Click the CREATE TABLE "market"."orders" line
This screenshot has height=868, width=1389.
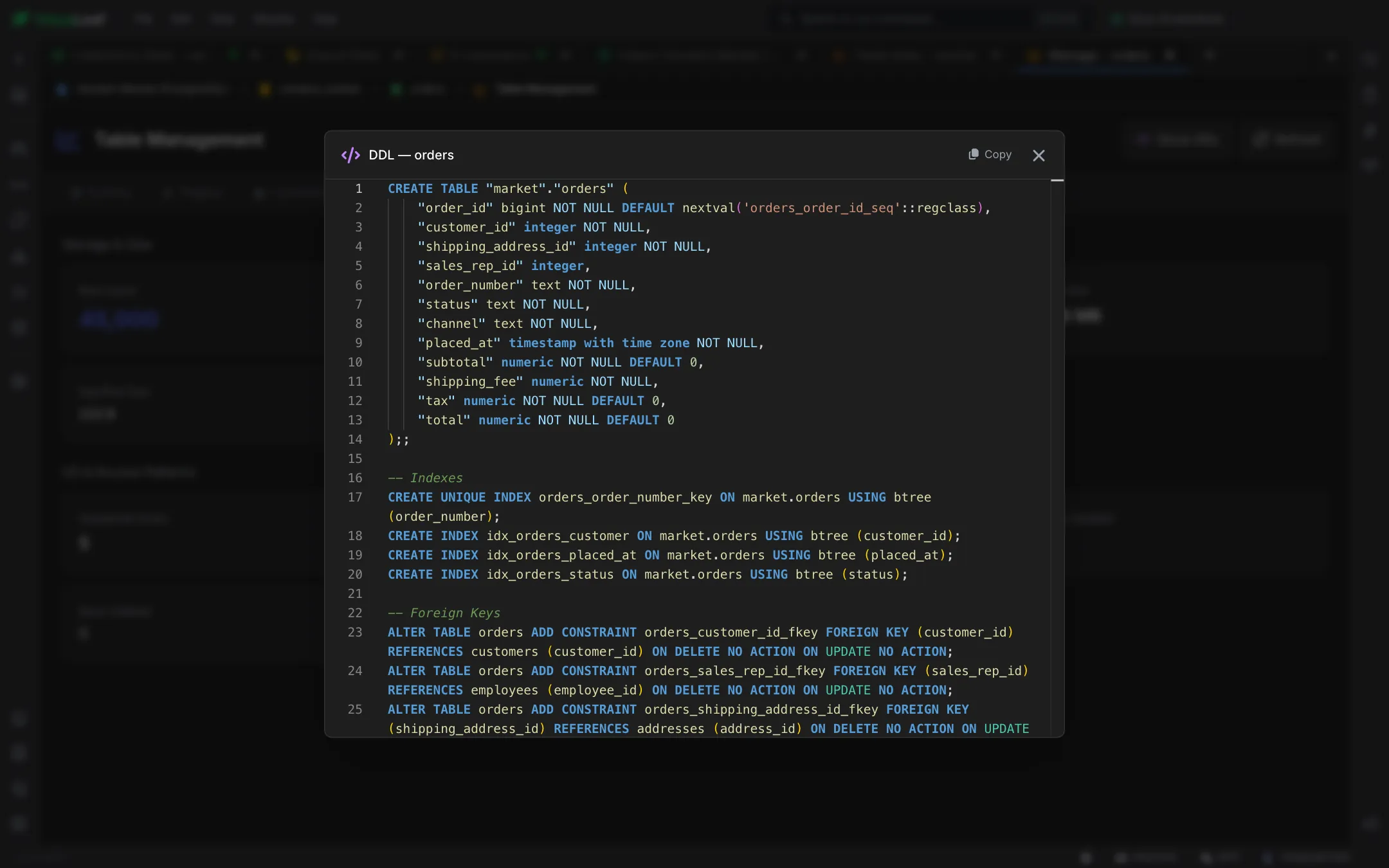508,188
